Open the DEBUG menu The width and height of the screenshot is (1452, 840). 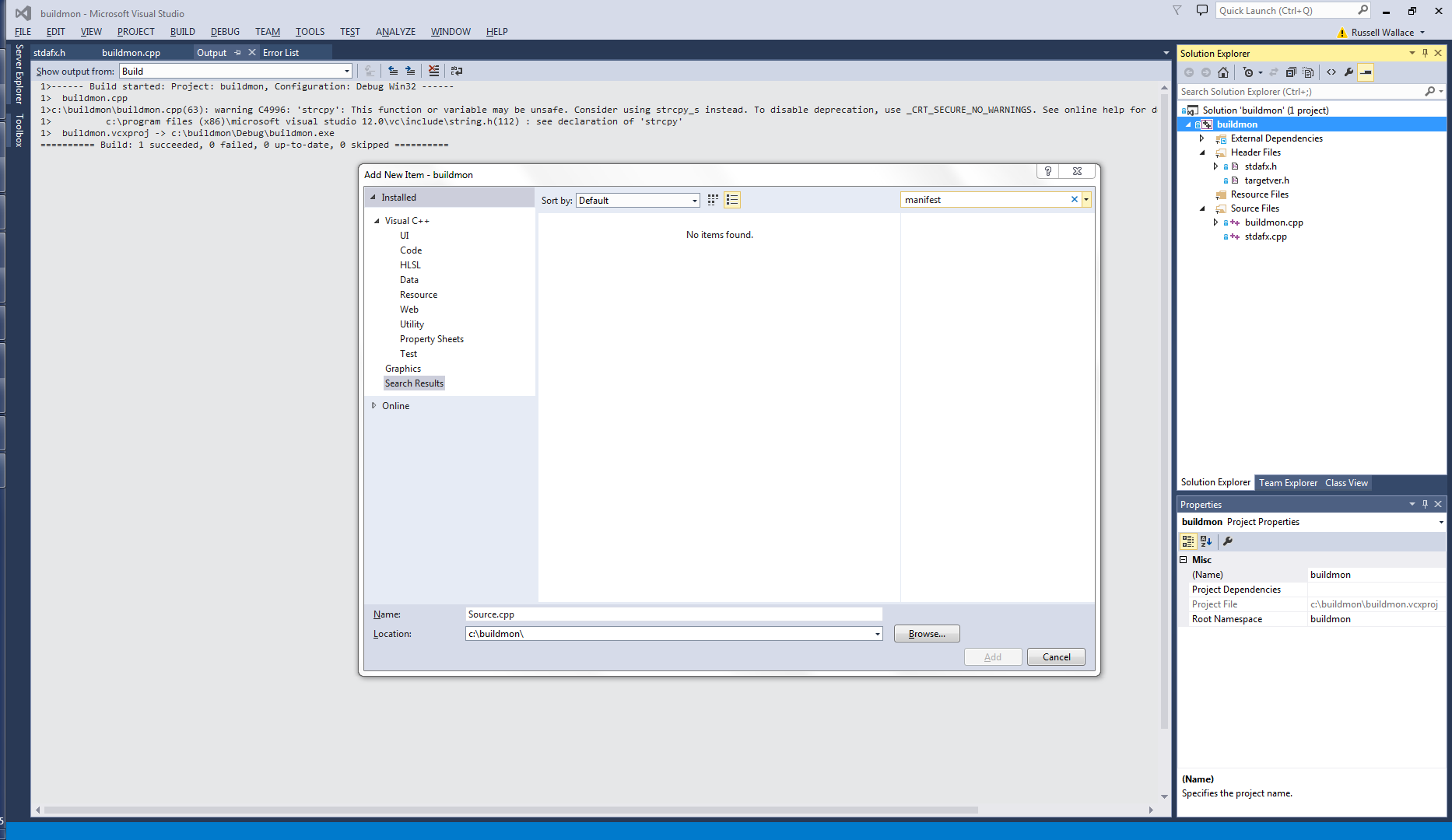[x=225, y=32]
